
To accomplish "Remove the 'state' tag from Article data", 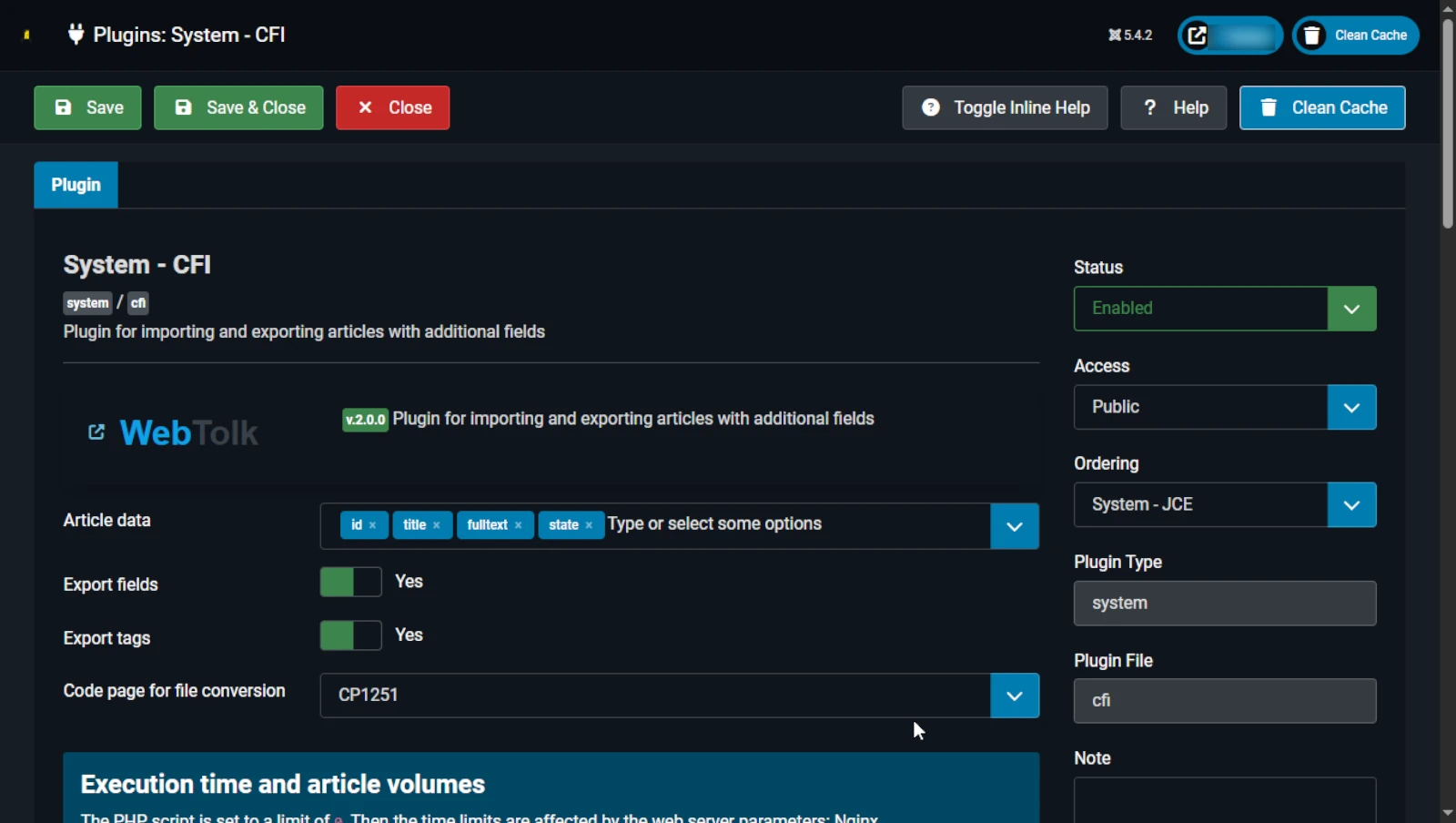I will [x=589, y=525].
